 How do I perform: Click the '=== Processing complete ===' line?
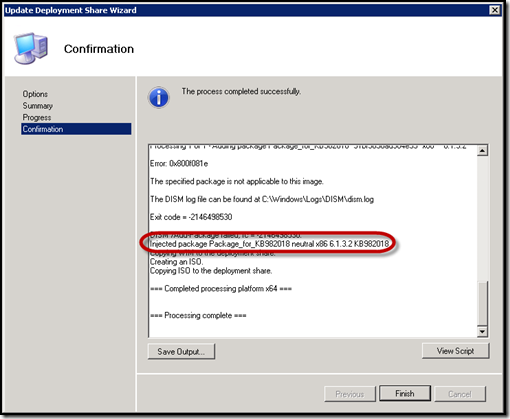click(x=198, y=315)
